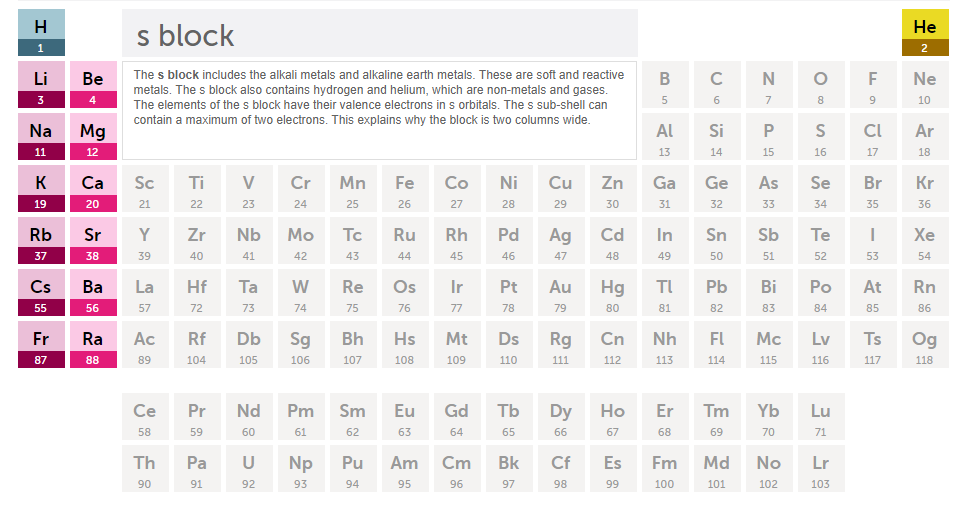Click the s block description text
This screenshot has height=508, width=963.
378,97
